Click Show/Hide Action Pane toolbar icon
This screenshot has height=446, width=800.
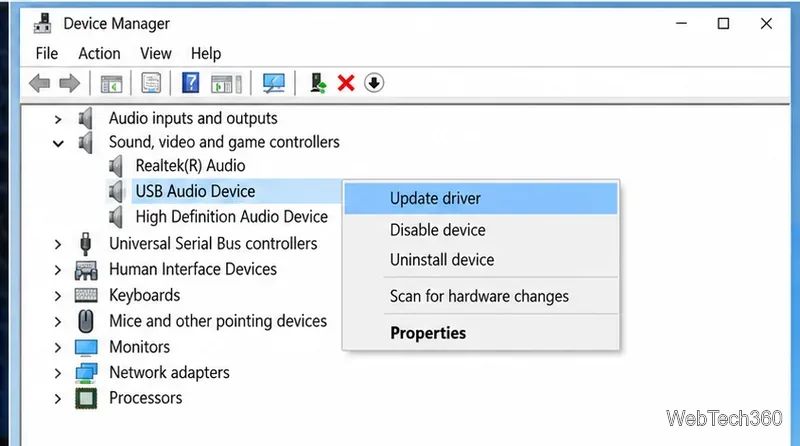point(226,84)
